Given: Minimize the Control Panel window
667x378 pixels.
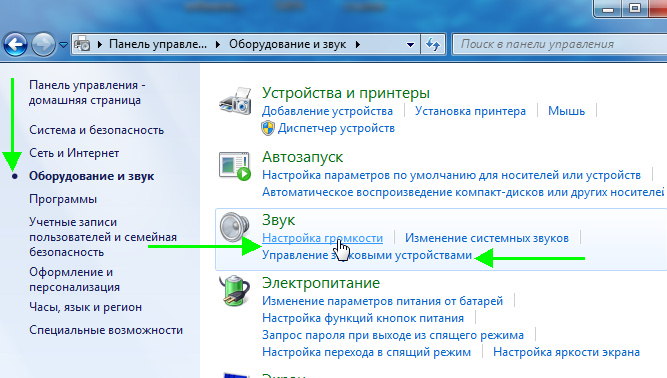Looking at the screenshot, I should point(608,9).
